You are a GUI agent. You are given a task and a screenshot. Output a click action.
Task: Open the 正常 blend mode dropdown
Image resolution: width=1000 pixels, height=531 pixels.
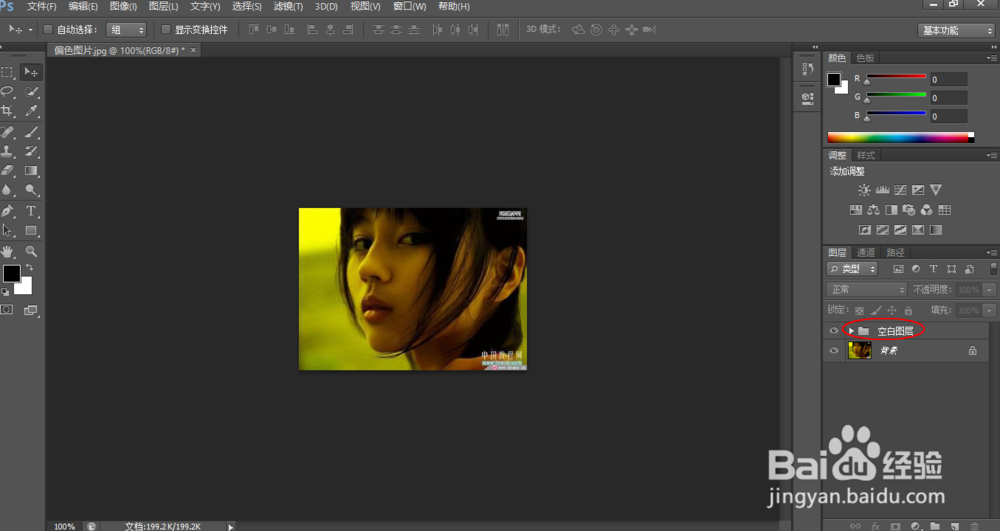pos(867,289)
